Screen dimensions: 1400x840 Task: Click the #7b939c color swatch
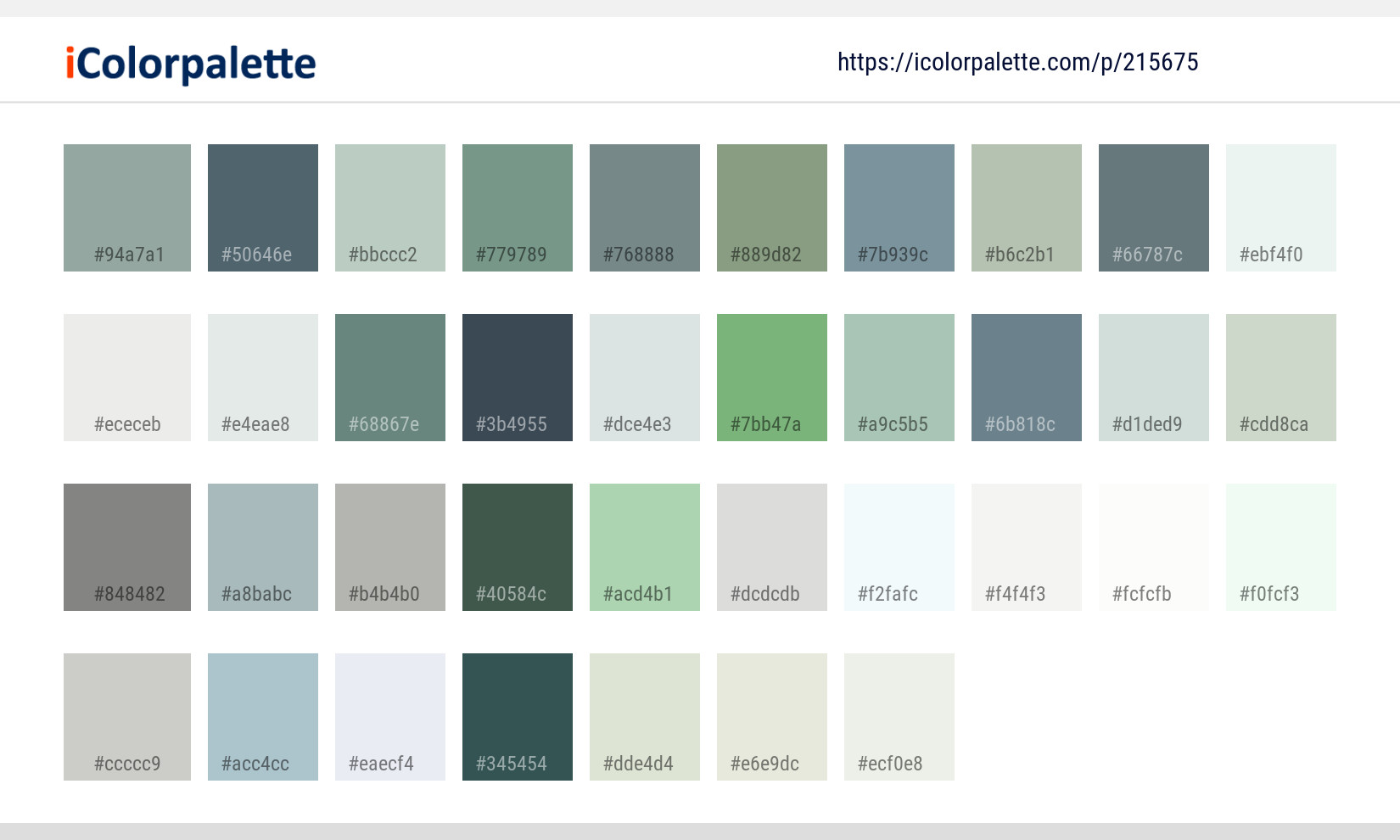tap(899, 207)
